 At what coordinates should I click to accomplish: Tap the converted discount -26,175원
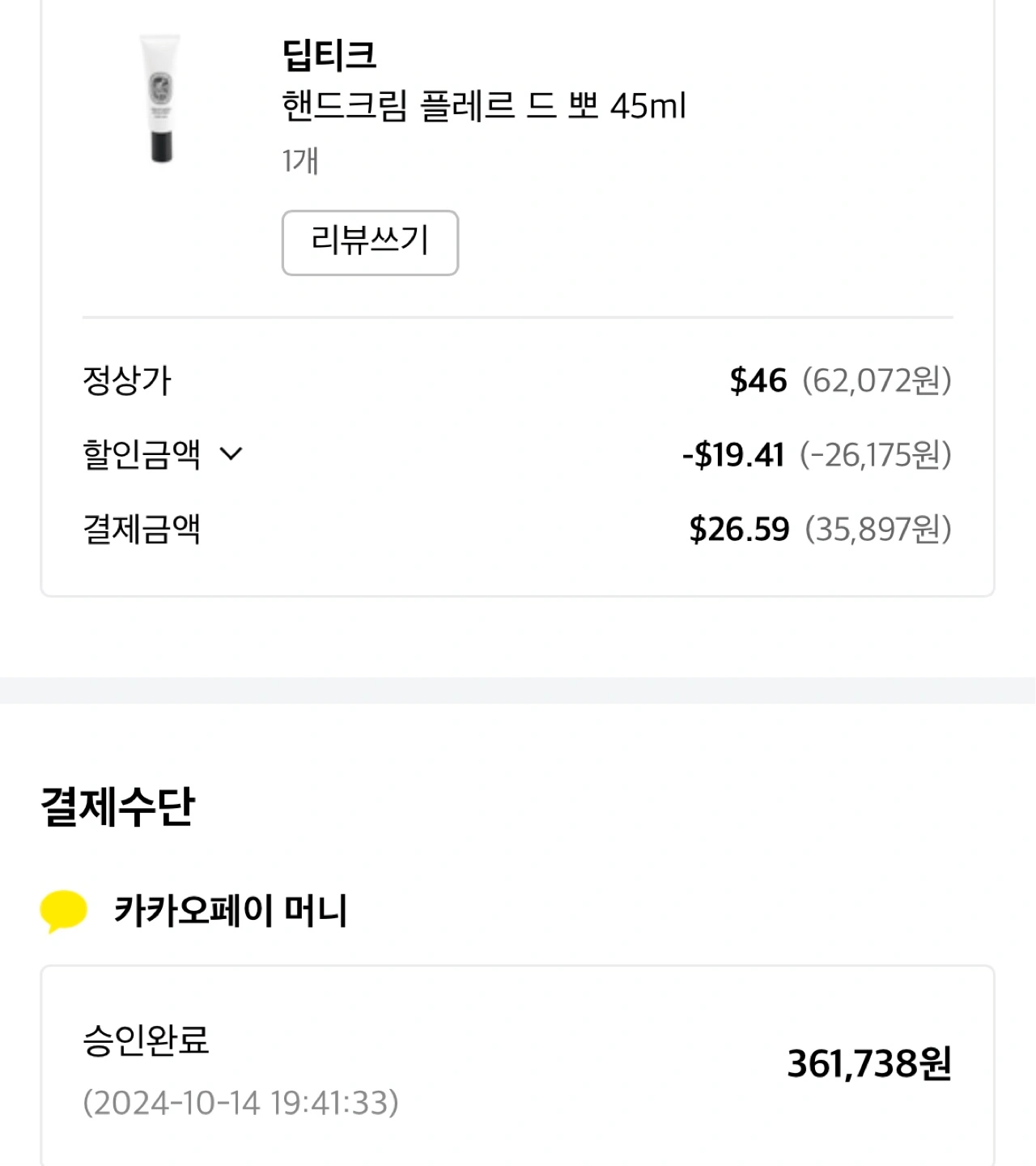[876, 455]
